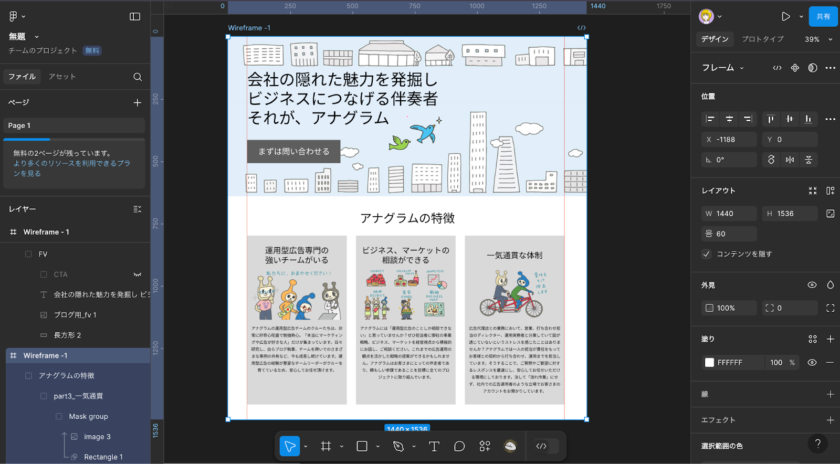Select アナグラムの特徴 layer in layers list
The image size is (840, 464).
[66, 375]
